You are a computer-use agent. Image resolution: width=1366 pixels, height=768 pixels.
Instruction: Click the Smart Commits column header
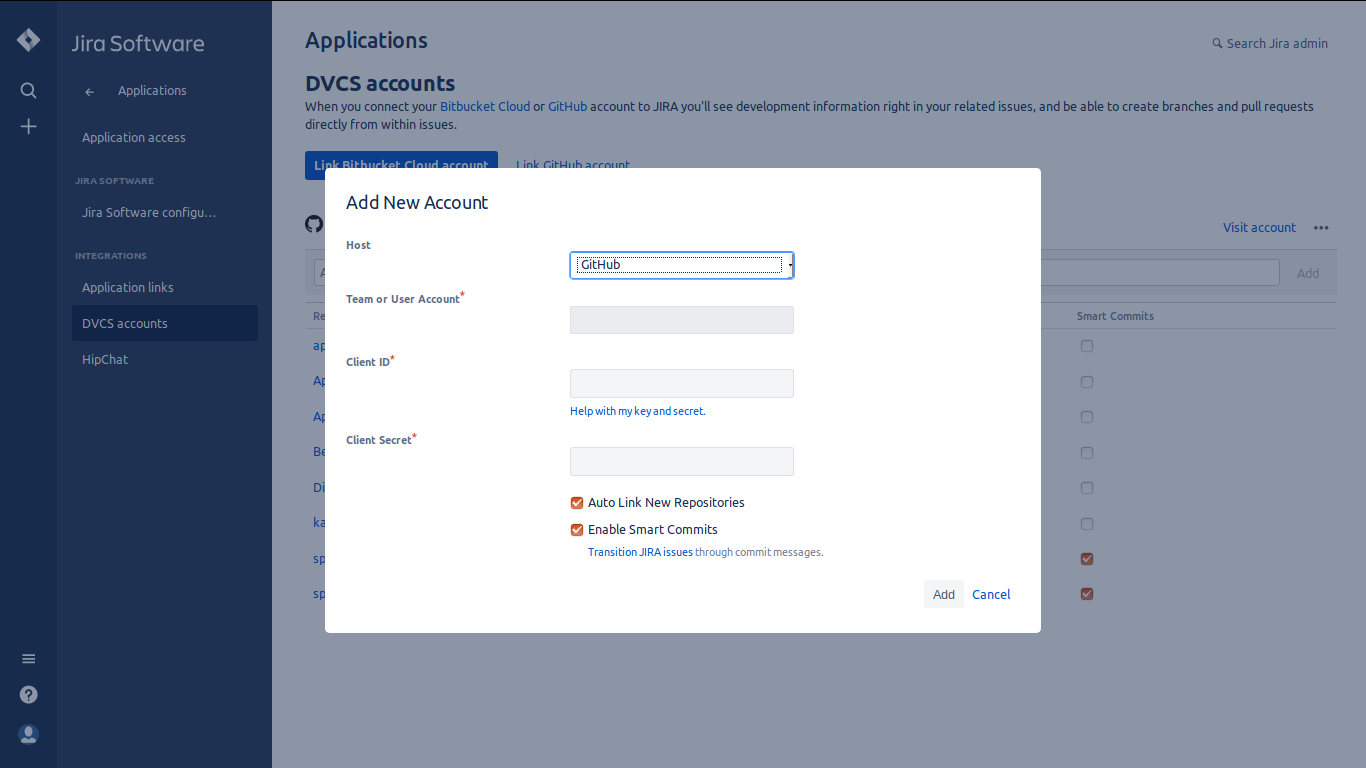[1115, 316]
